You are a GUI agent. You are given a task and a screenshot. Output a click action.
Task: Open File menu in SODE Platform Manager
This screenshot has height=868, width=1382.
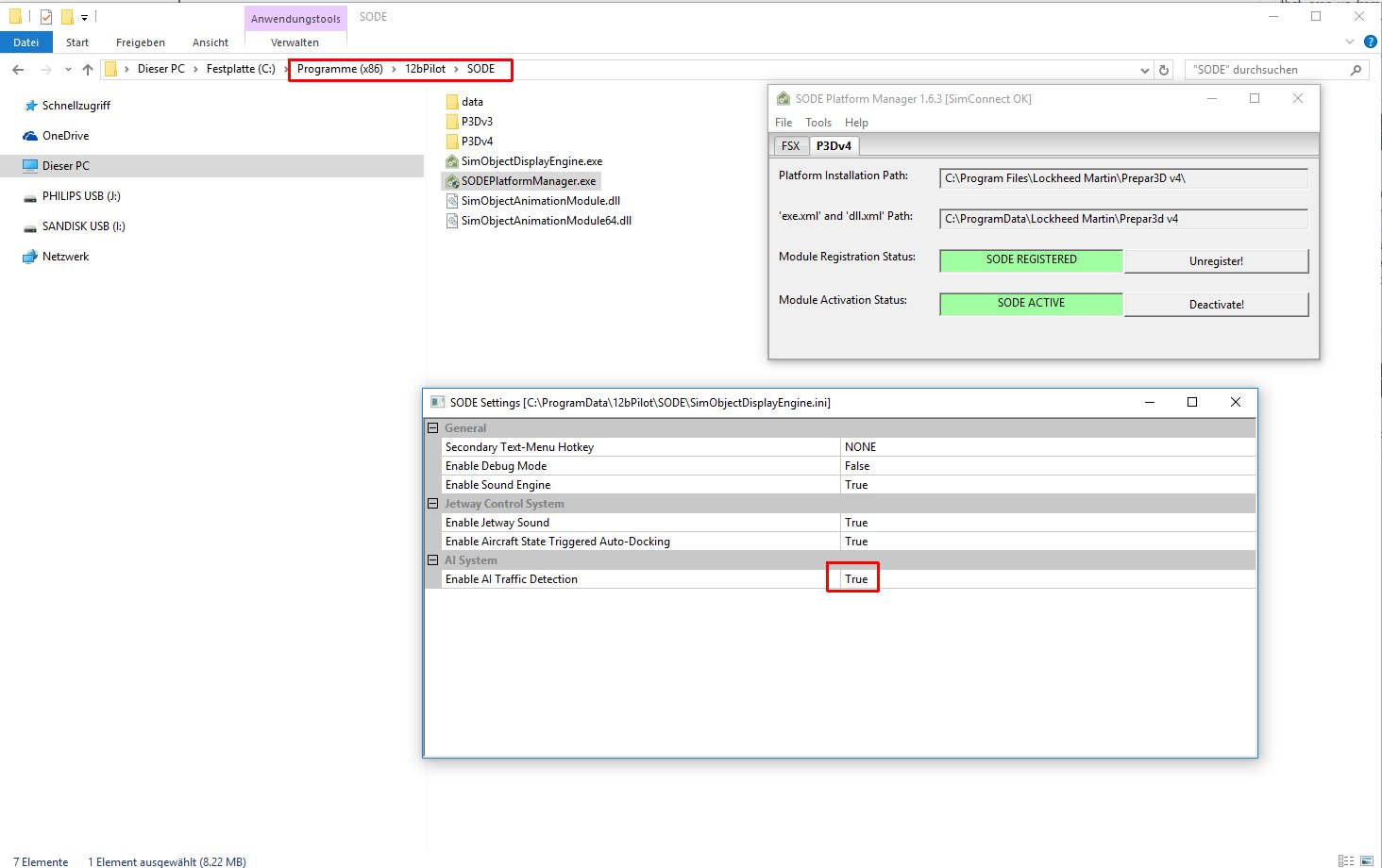[x=784, y=123]
